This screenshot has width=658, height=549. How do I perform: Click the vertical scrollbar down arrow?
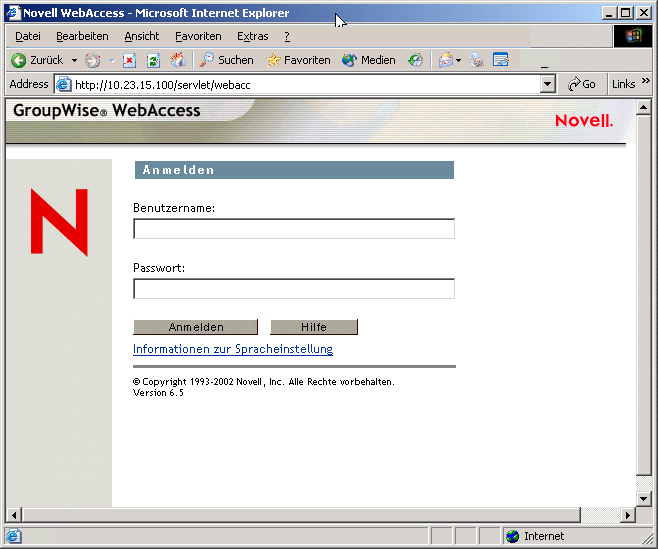coord(643,499)
